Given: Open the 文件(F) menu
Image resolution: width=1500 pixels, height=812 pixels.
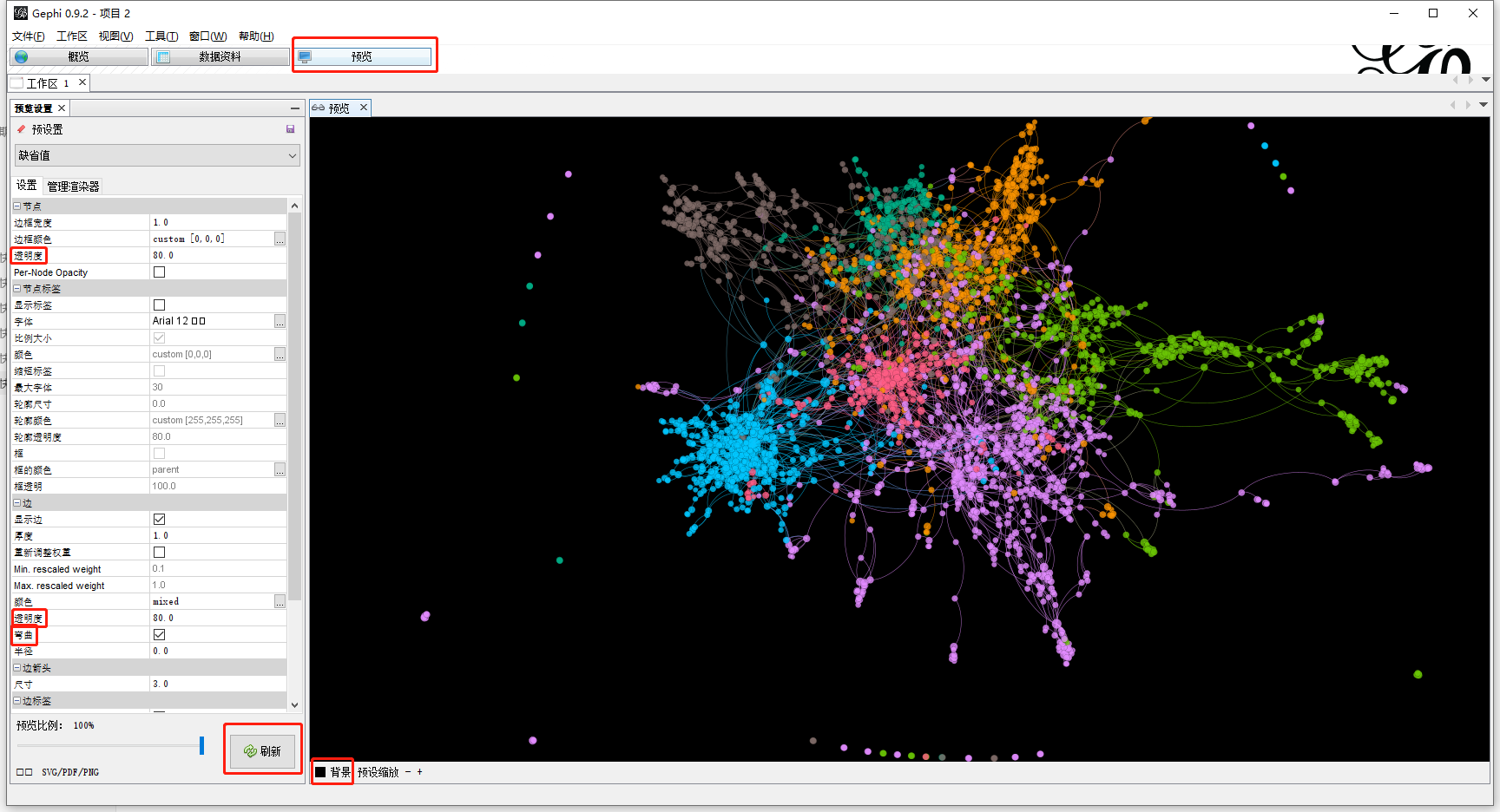Looking at the screenshot, I should (x=29, y=36).
